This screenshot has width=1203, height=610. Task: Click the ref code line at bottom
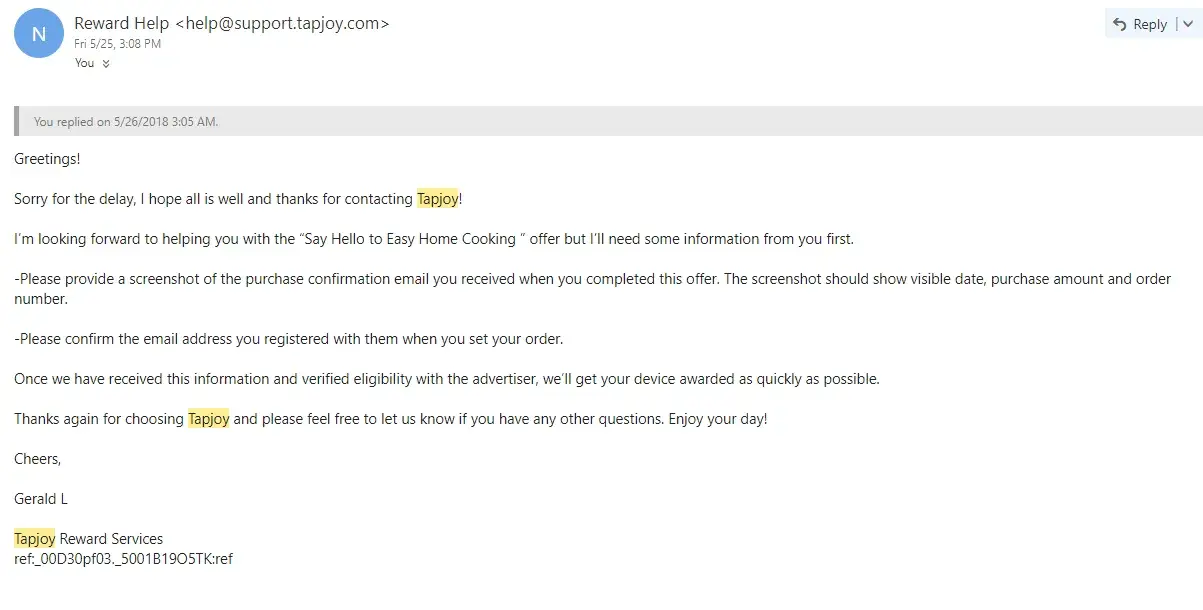point(123,559)
